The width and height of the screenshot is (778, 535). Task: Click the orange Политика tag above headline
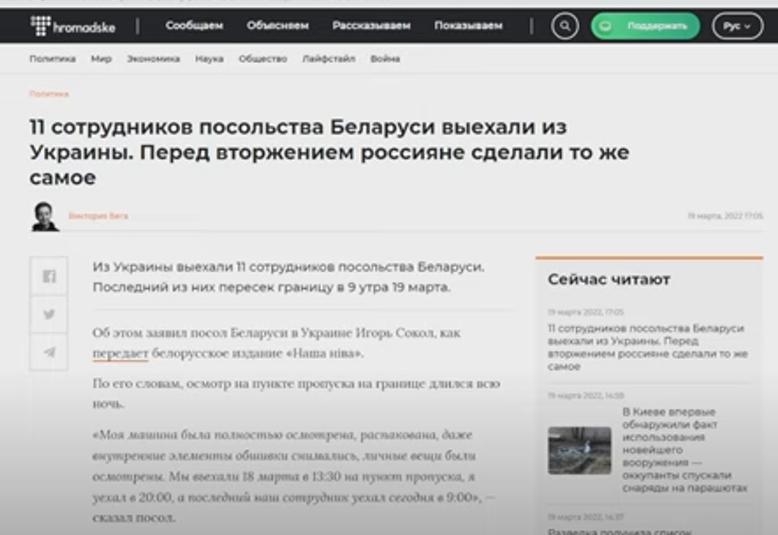pos(49,93)
